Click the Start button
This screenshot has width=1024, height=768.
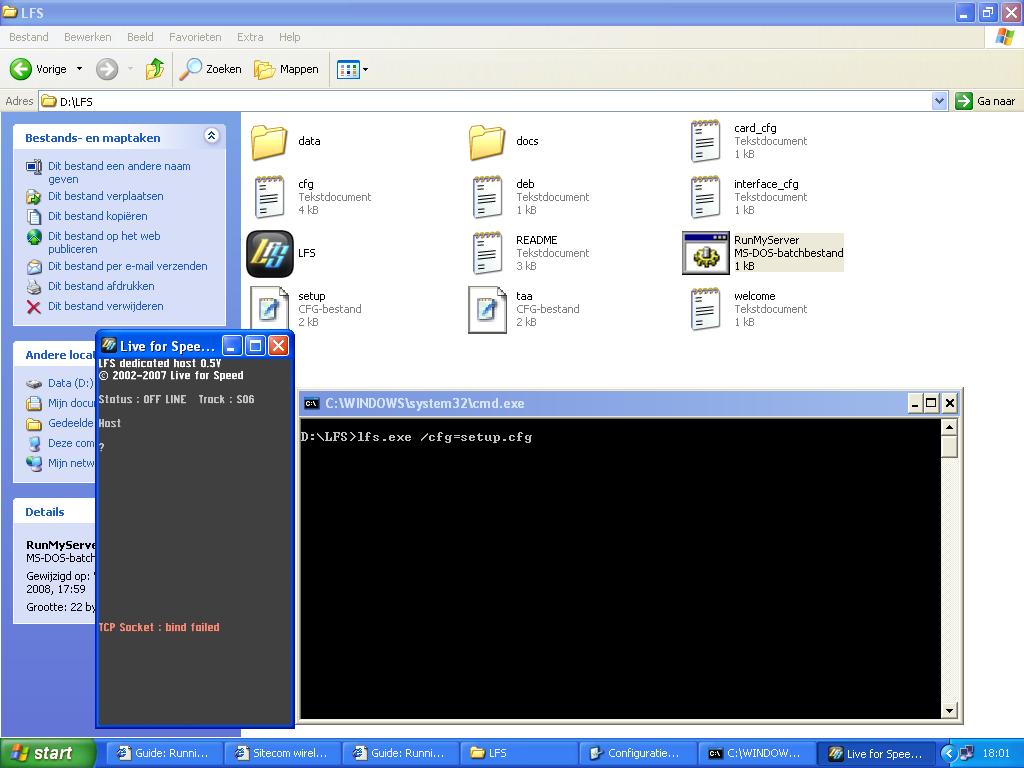pyautogui.click(x=48, y=753)
